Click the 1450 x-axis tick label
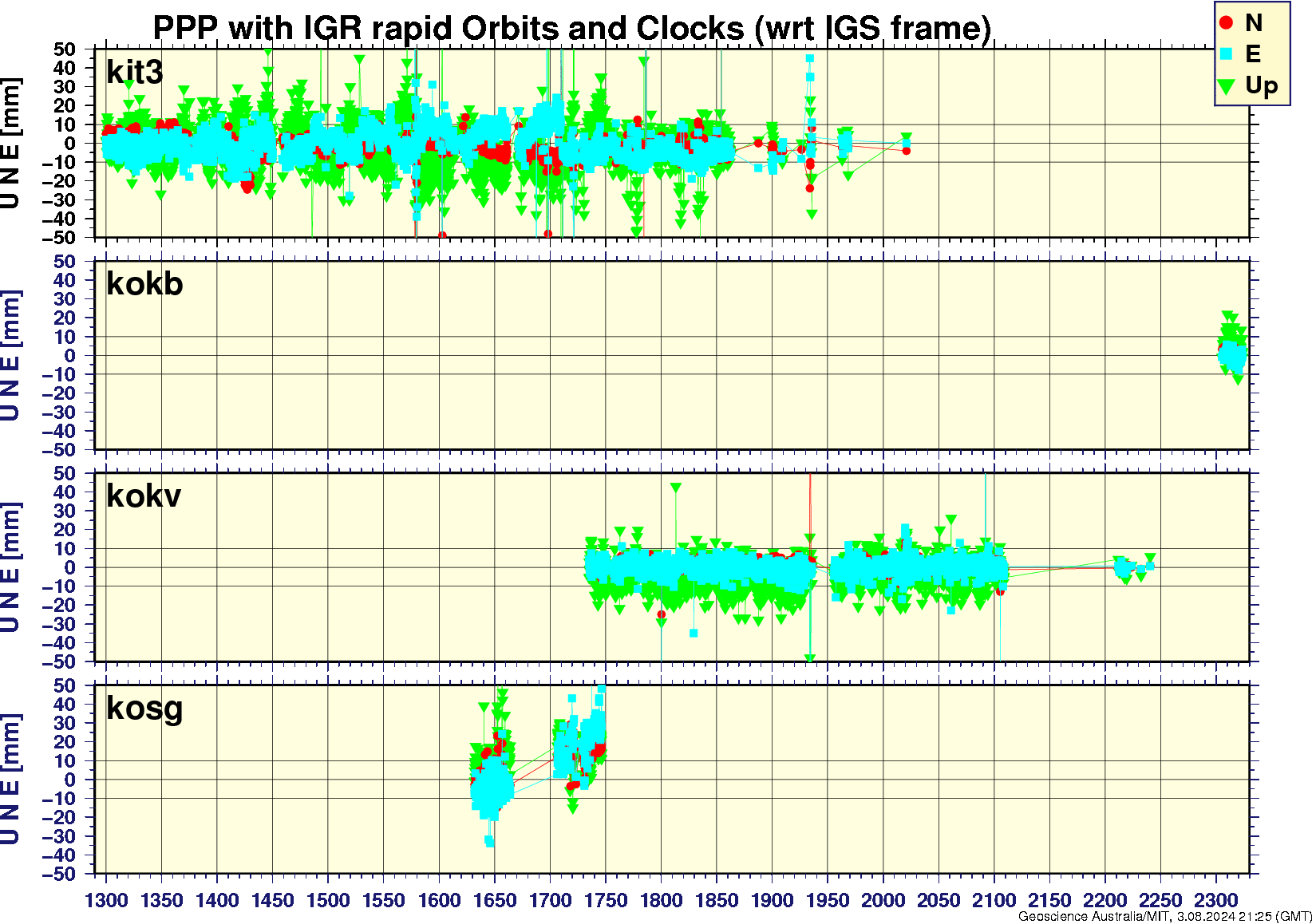This screenshot has height=924, width=1312. [x=273, y=900]
